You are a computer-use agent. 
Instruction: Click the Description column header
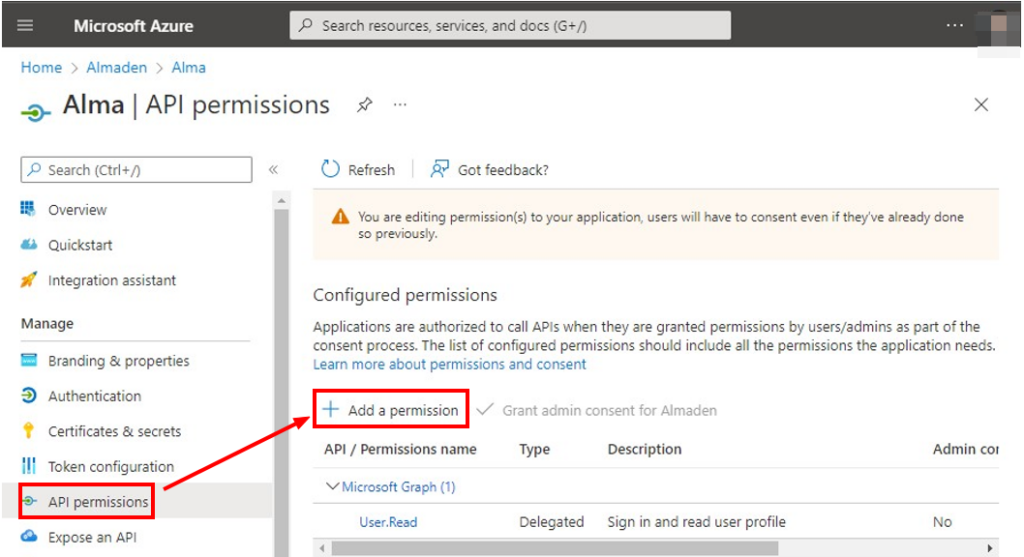[645, 449]
